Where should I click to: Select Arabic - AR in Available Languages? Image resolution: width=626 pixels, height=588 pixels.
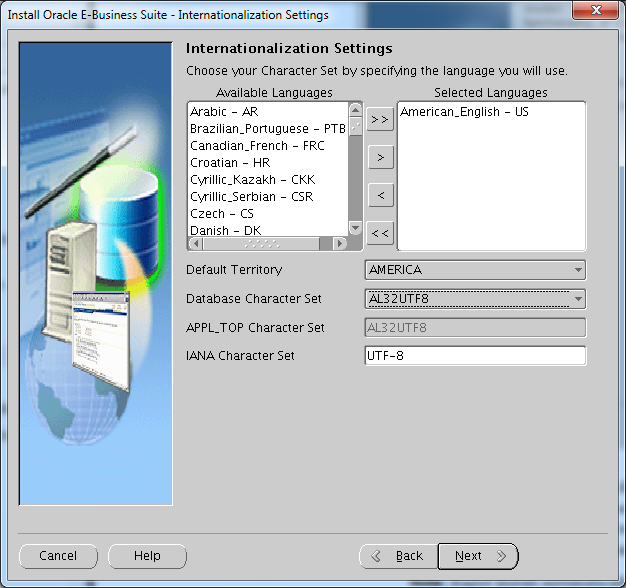268,111
